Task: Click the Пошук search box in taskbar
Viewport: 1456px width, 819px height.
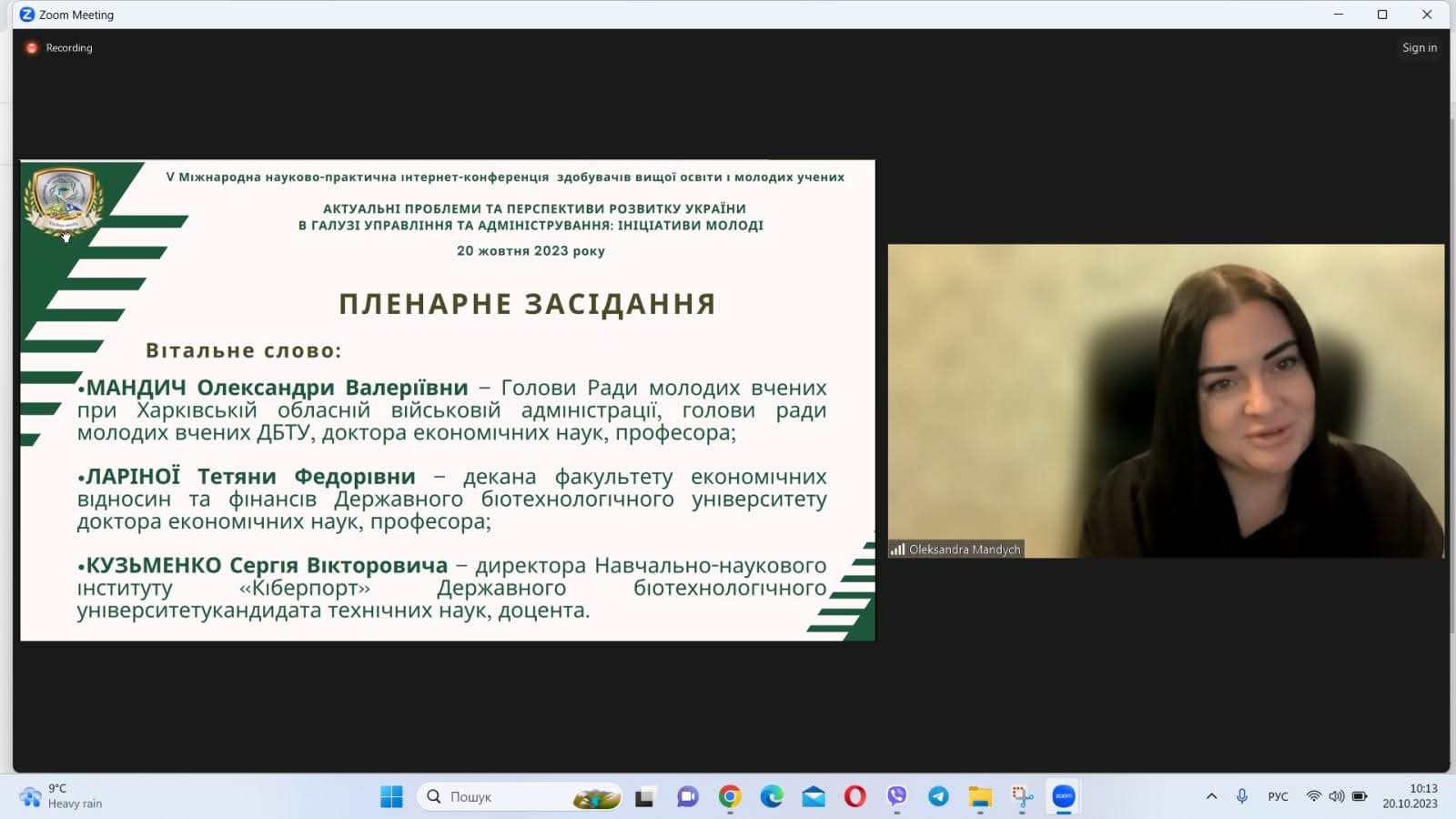Action: (510, 797)
